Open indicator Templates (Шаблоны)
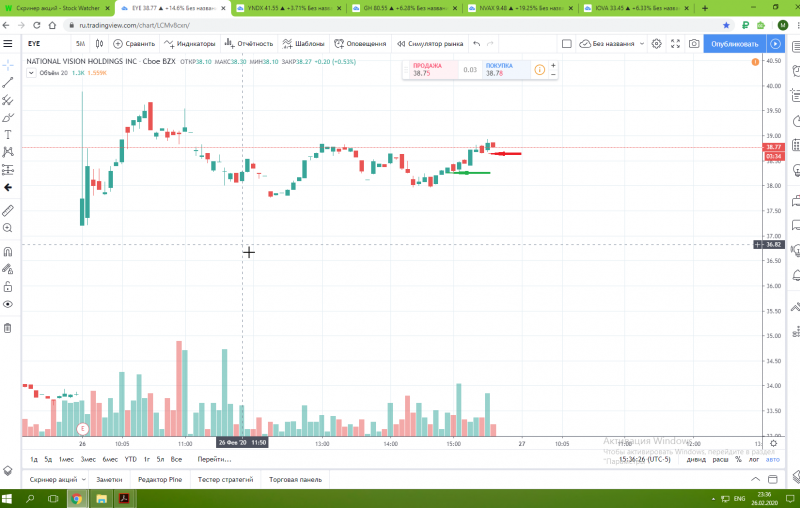The image size is (800, 508). 304,44
